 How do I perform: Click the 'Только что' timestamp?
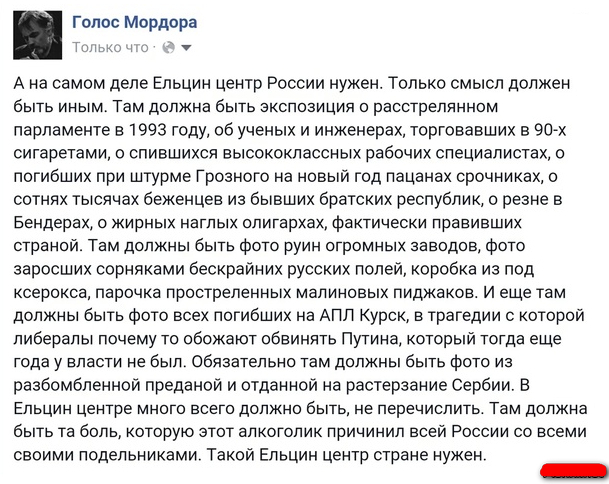111,47
